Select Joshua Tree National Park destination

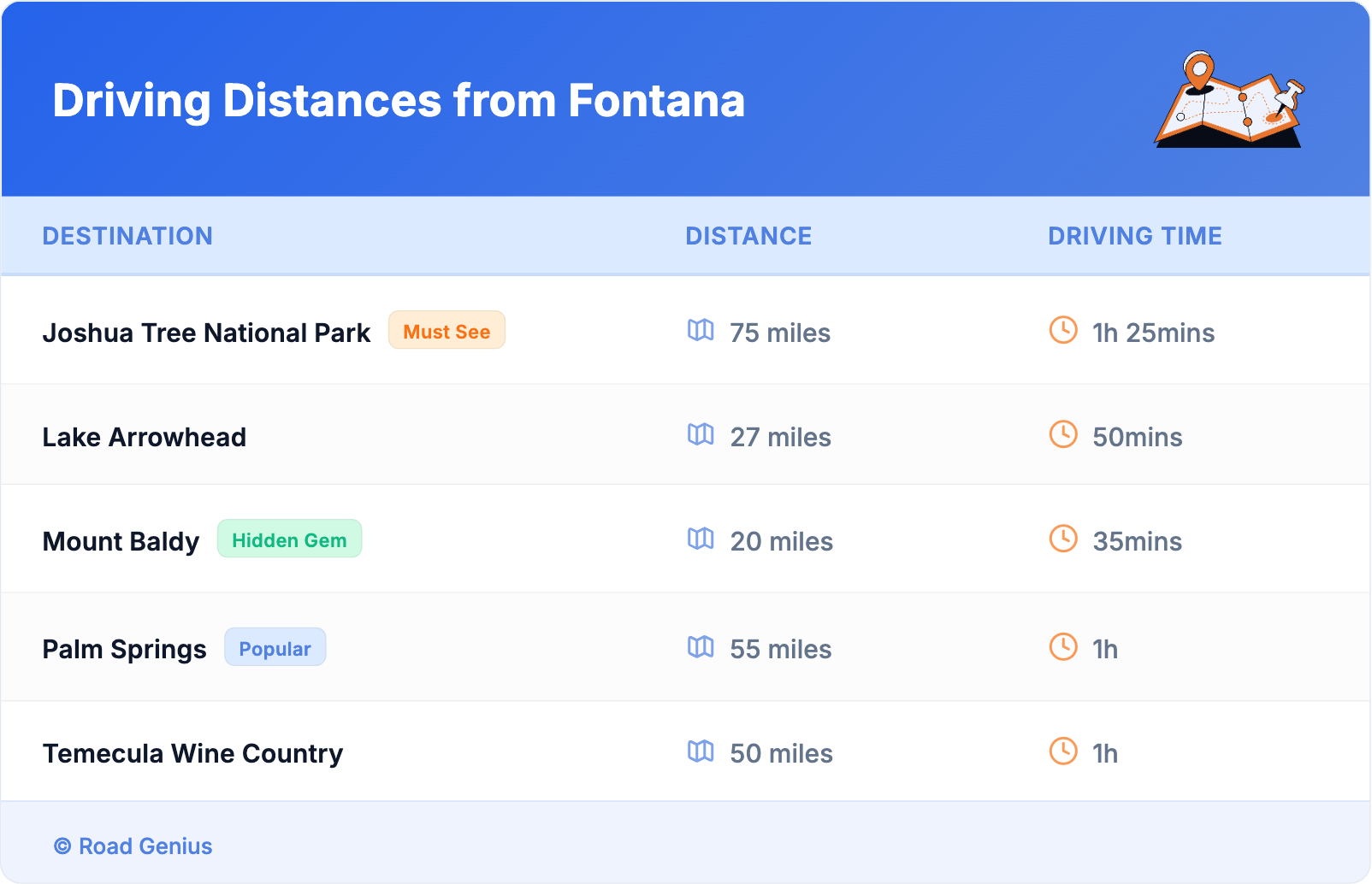[206, 333]
